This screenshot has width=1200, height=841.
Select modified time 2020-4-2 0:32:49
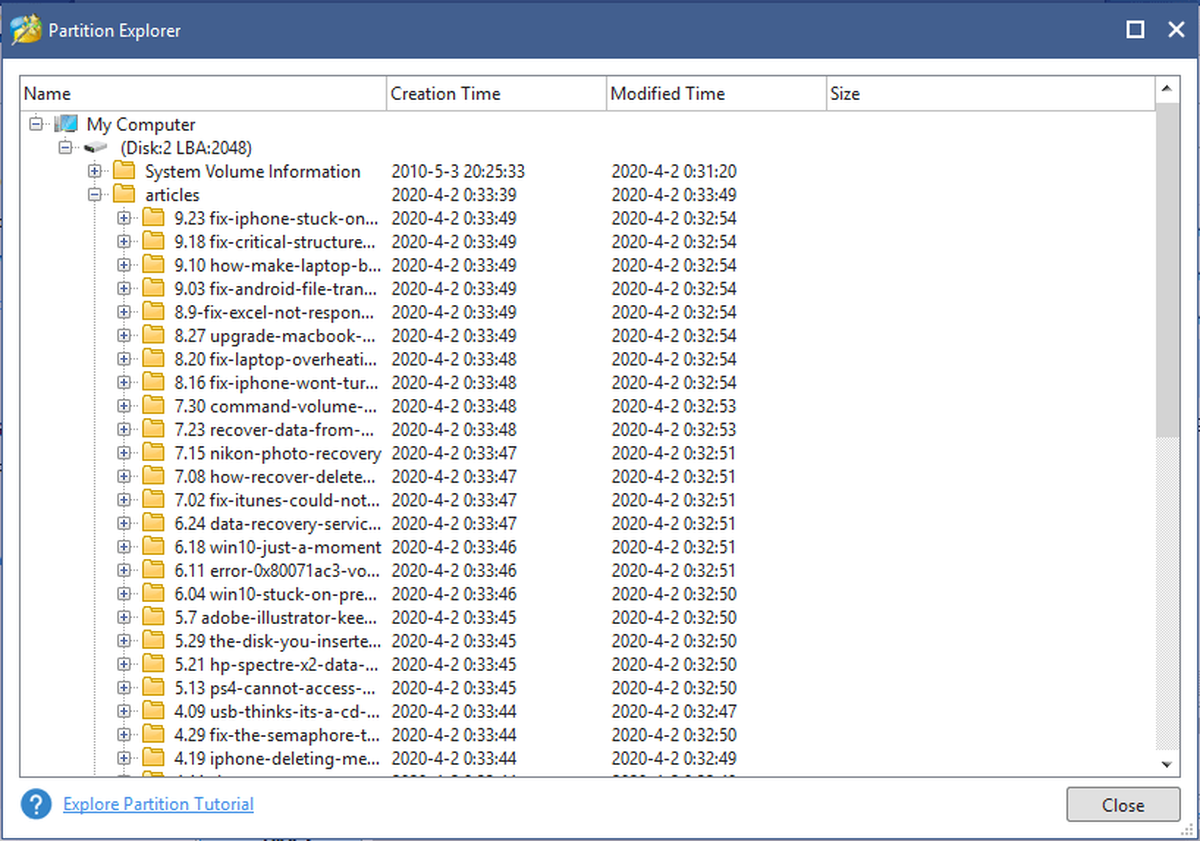click(x=674, y=759)
